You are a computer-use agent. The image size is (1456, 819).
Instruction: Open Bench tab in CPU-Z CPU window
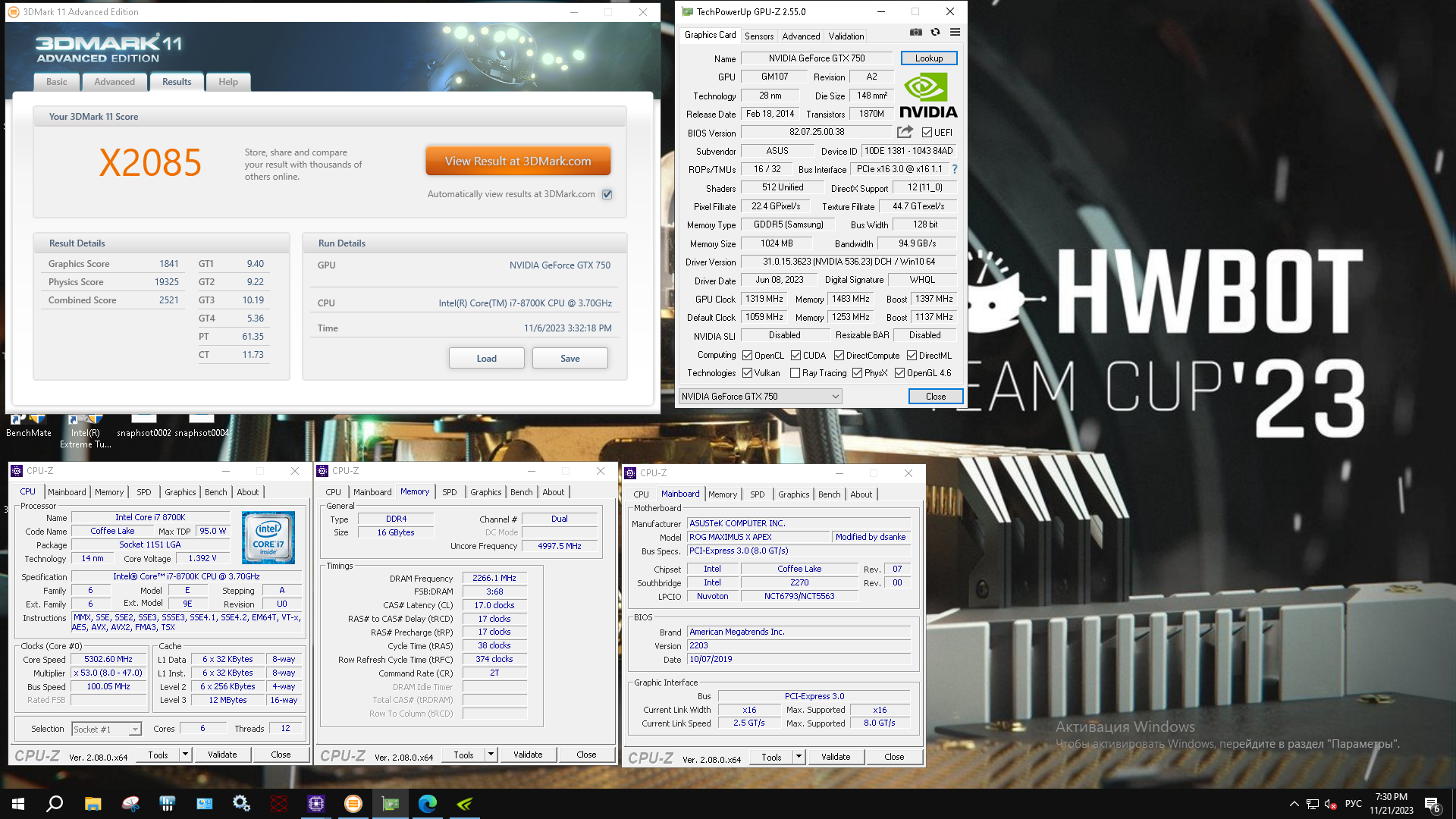[216, 492]
